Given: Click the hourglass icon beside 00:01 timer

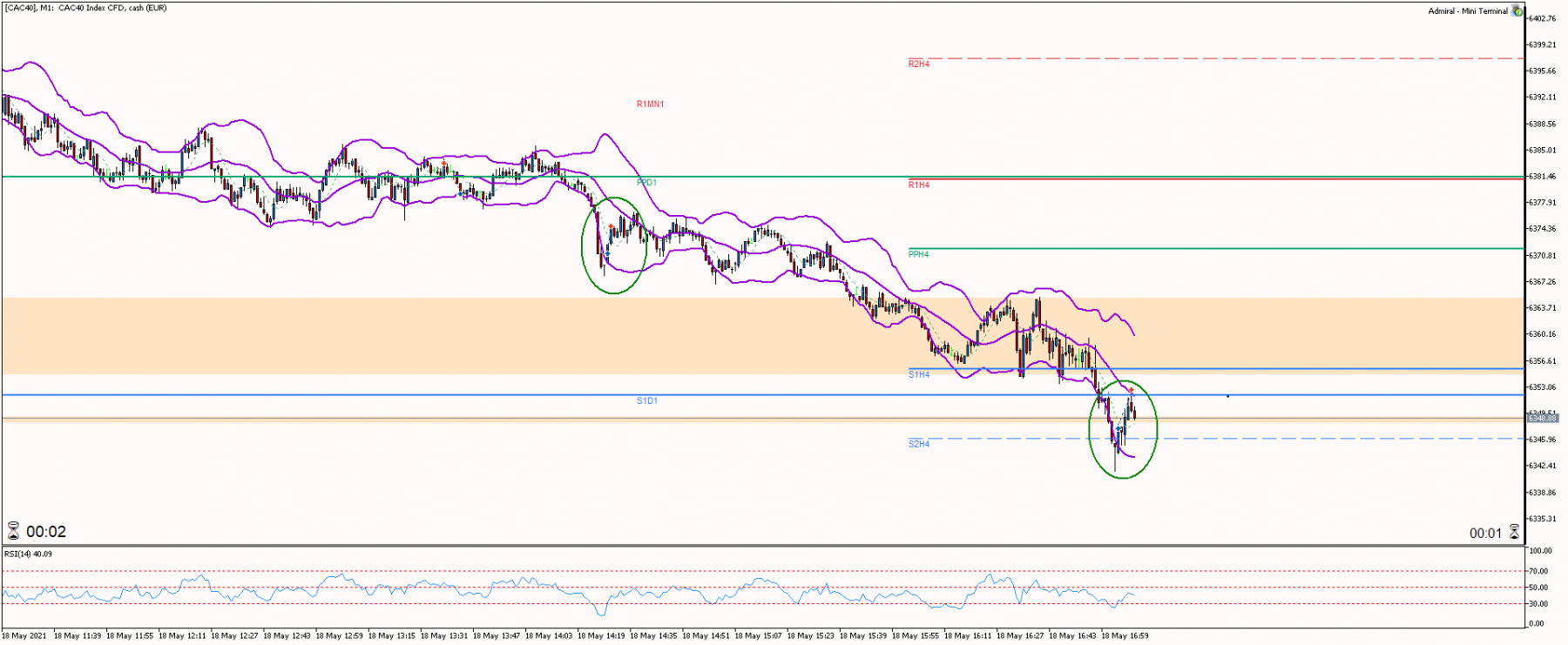Looking at the screenshot, I should pos(1514,532).
